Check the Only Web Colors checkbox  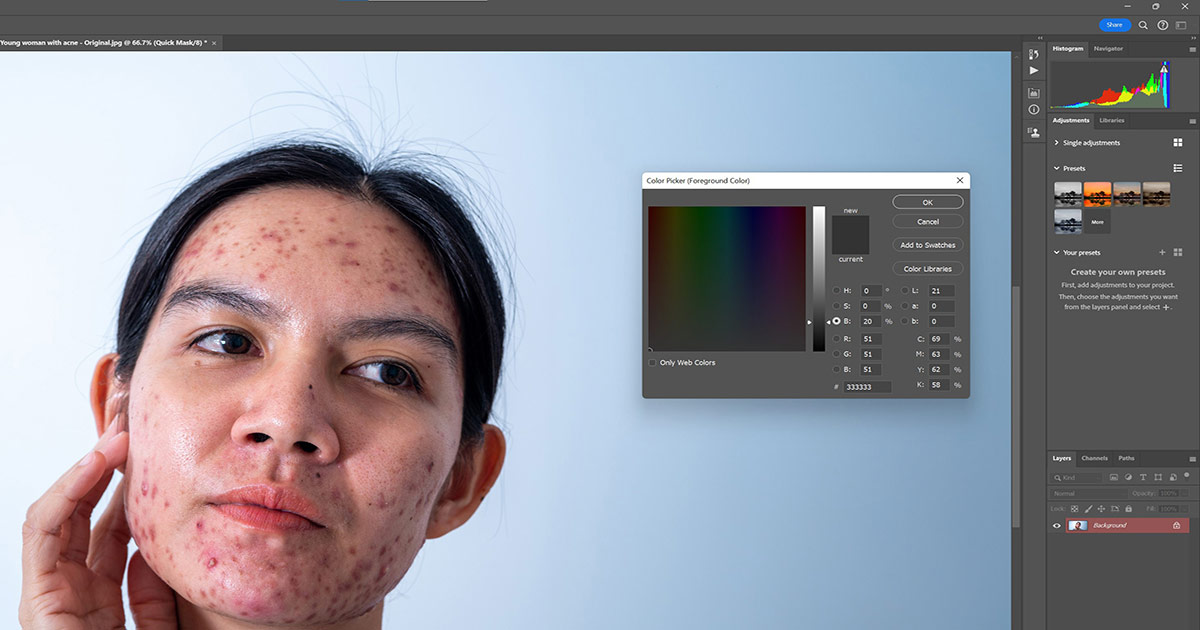pos(651,362)
